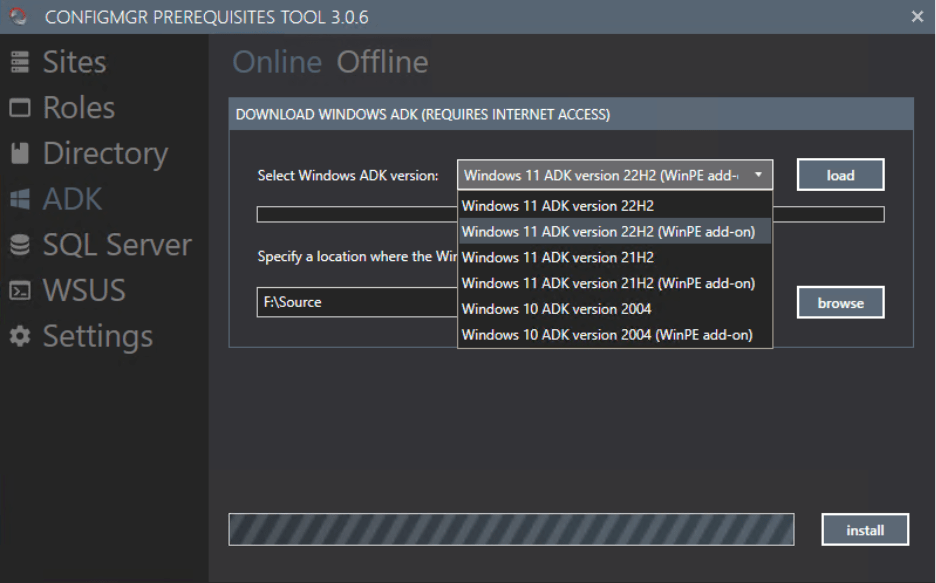
Task: Open the Settings gear in sidebar
Action: [x=18, y=337]
